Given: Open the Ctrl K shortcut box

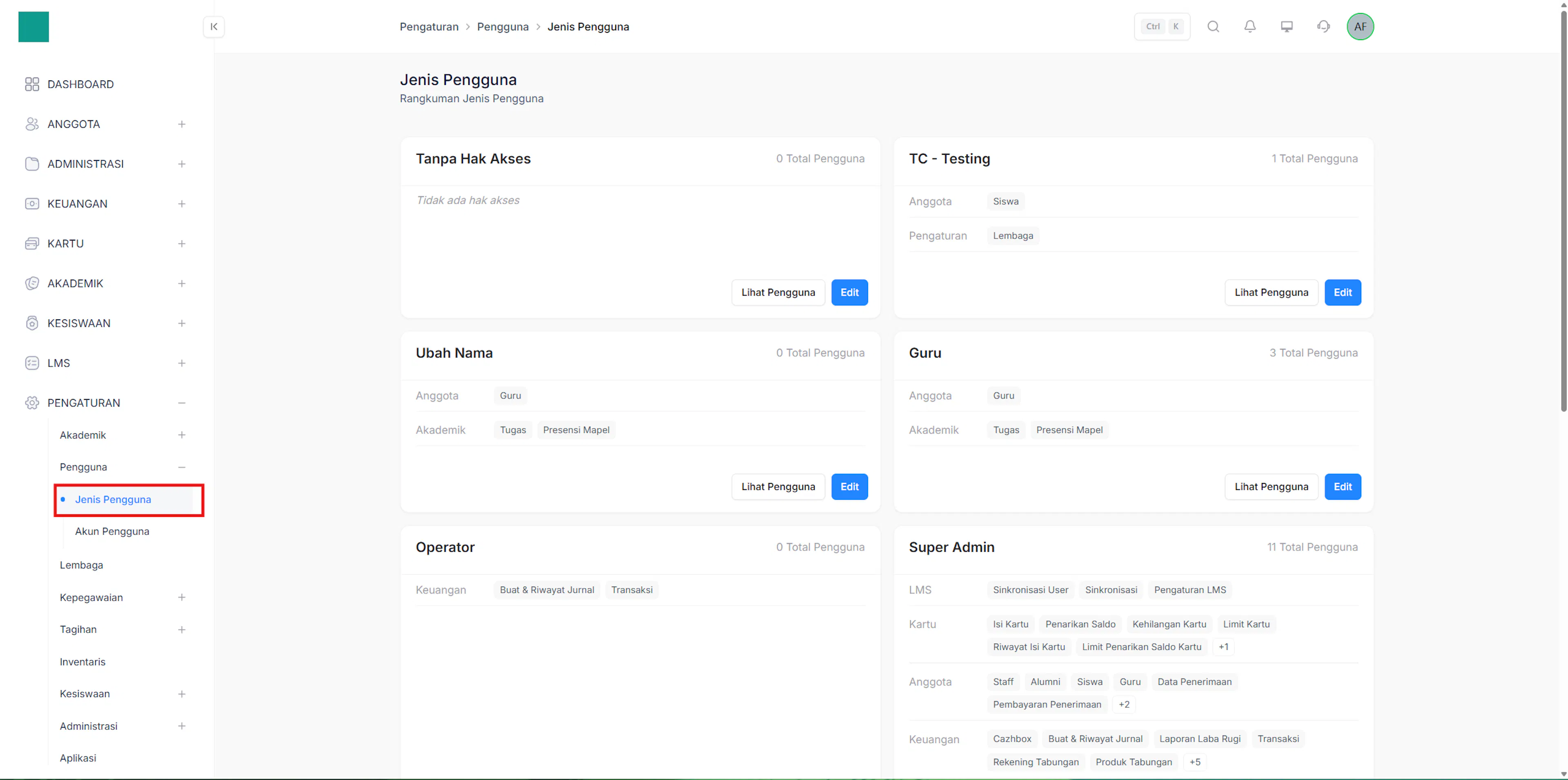Looking at the screenshot, I should 1162,27.
